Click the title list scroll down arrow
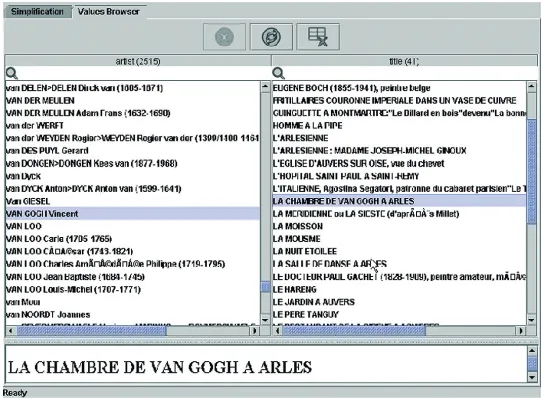The image size is (542, 398). tap(532, 320)
